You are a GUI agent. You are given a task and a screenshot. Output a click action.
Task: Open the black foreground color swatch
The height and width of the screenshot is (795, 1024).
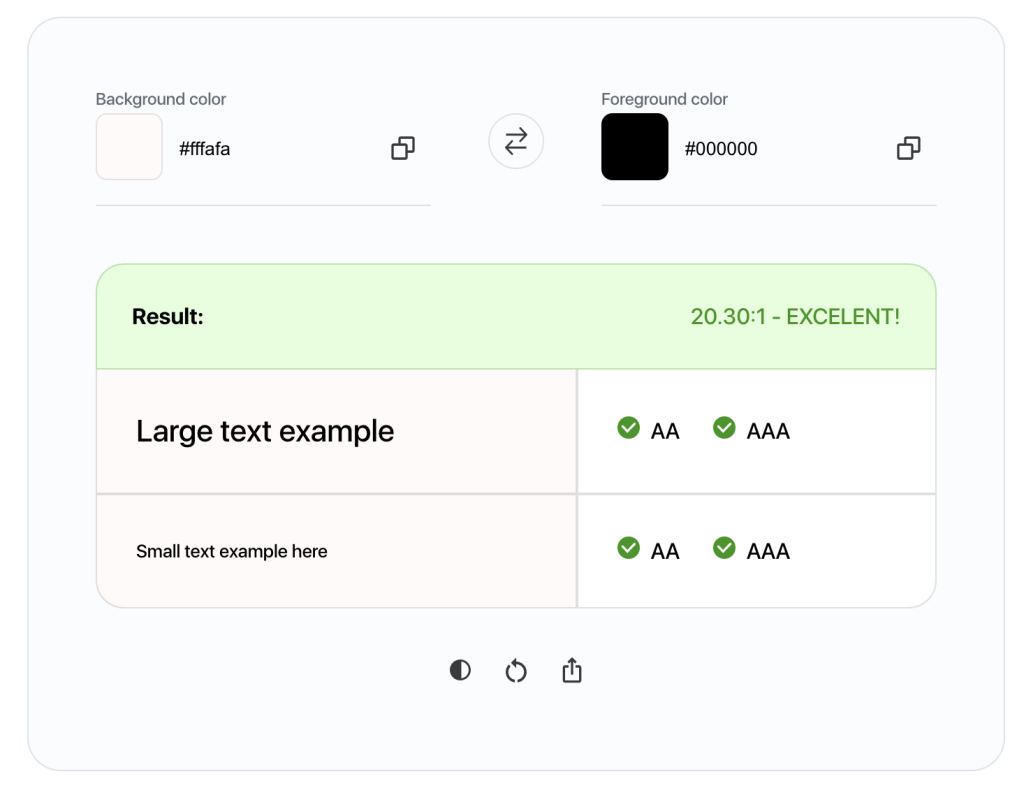[x=634, y=146]
